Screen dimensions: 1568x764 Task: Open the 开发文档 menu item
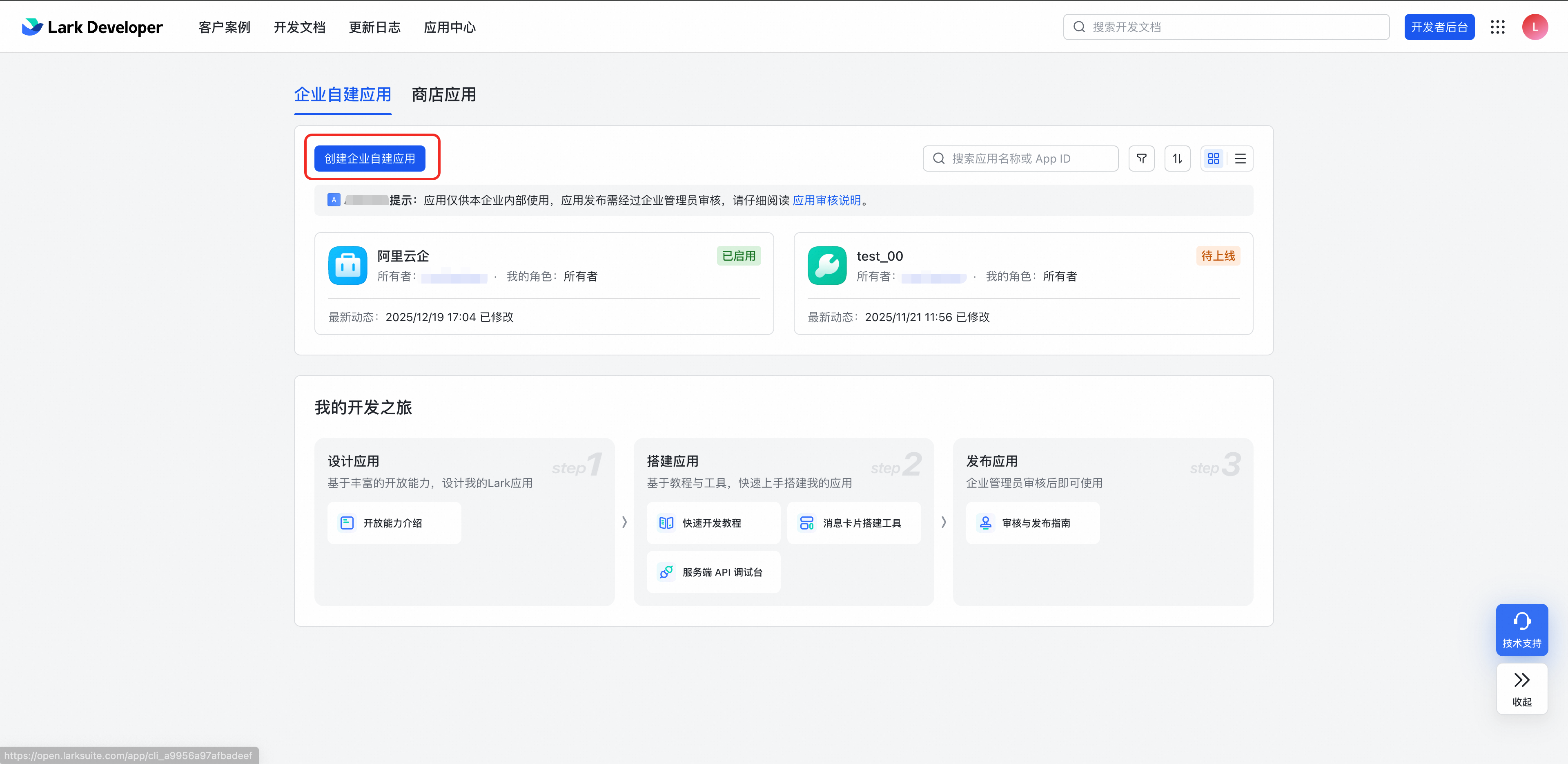tap(299, 27)
